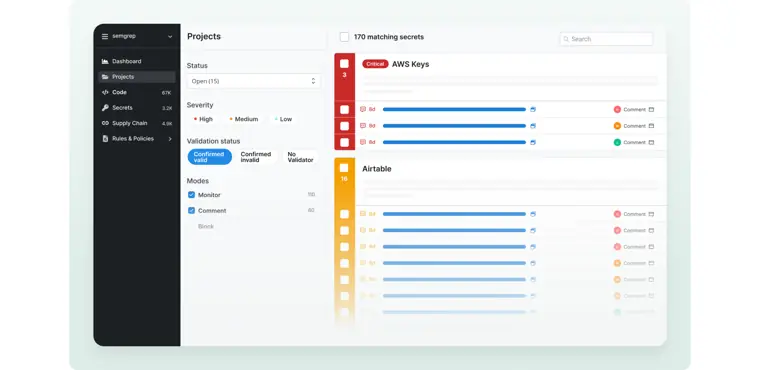Click calendar icon in AWS row with orange avatar
Image resolution: width=760 pixels, height=370 pixels.
pyautogui.click(x=651, y=126)
